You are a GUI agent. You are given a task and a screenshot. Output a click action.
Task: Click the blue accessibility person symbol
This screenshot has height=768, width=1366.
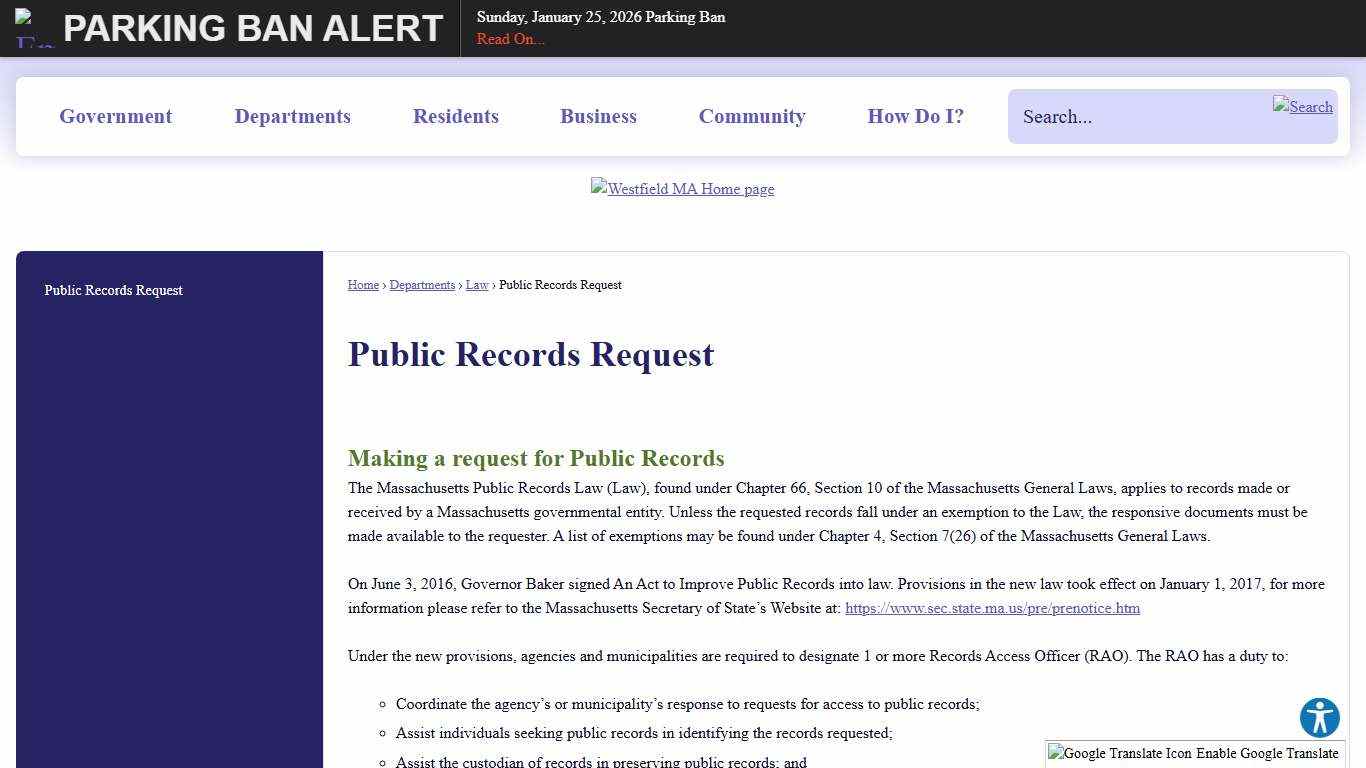tap(1319, 718)
